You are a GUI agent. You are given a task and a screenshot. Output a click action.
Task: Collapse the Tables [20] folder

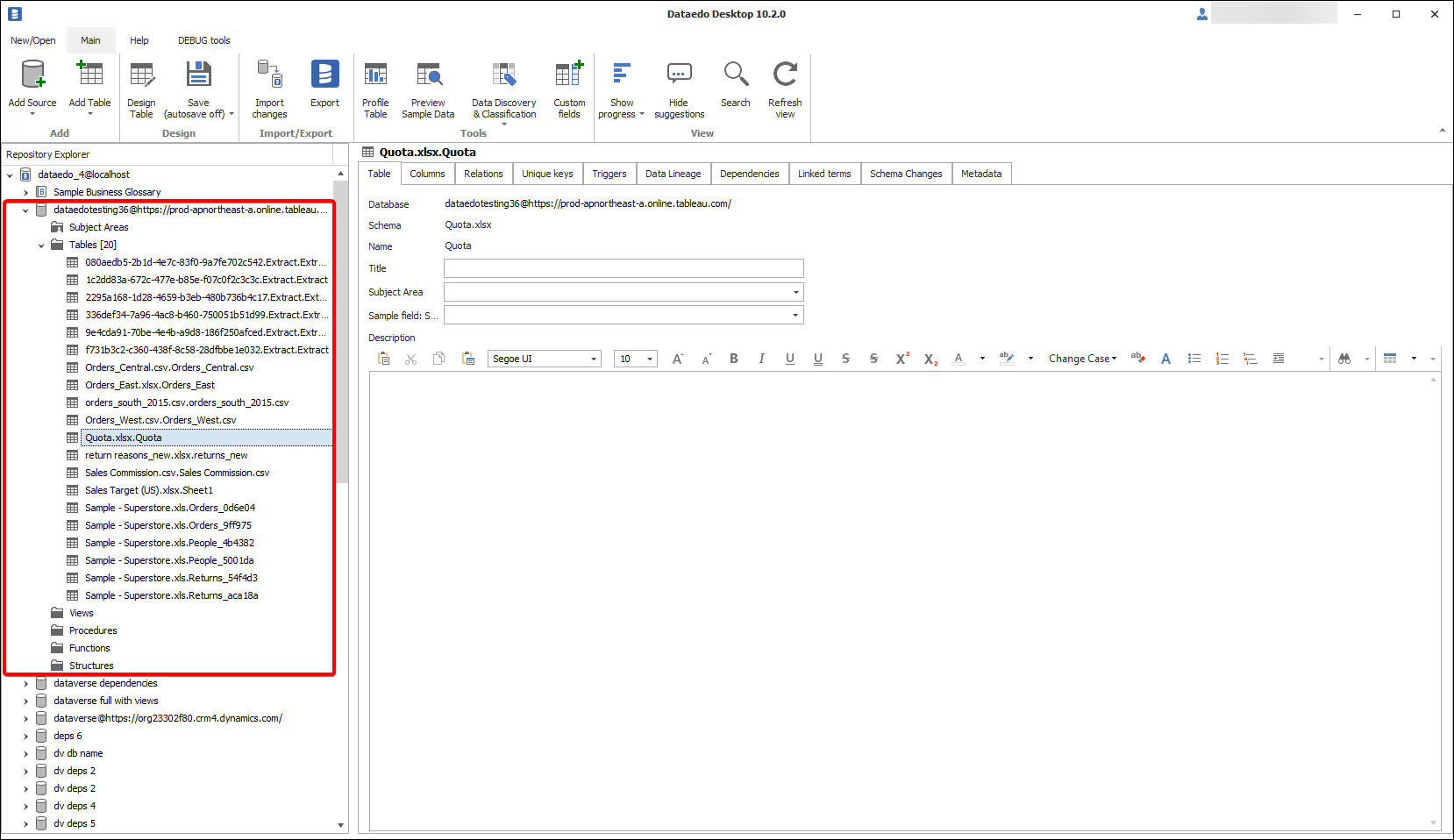click(41, 246)
